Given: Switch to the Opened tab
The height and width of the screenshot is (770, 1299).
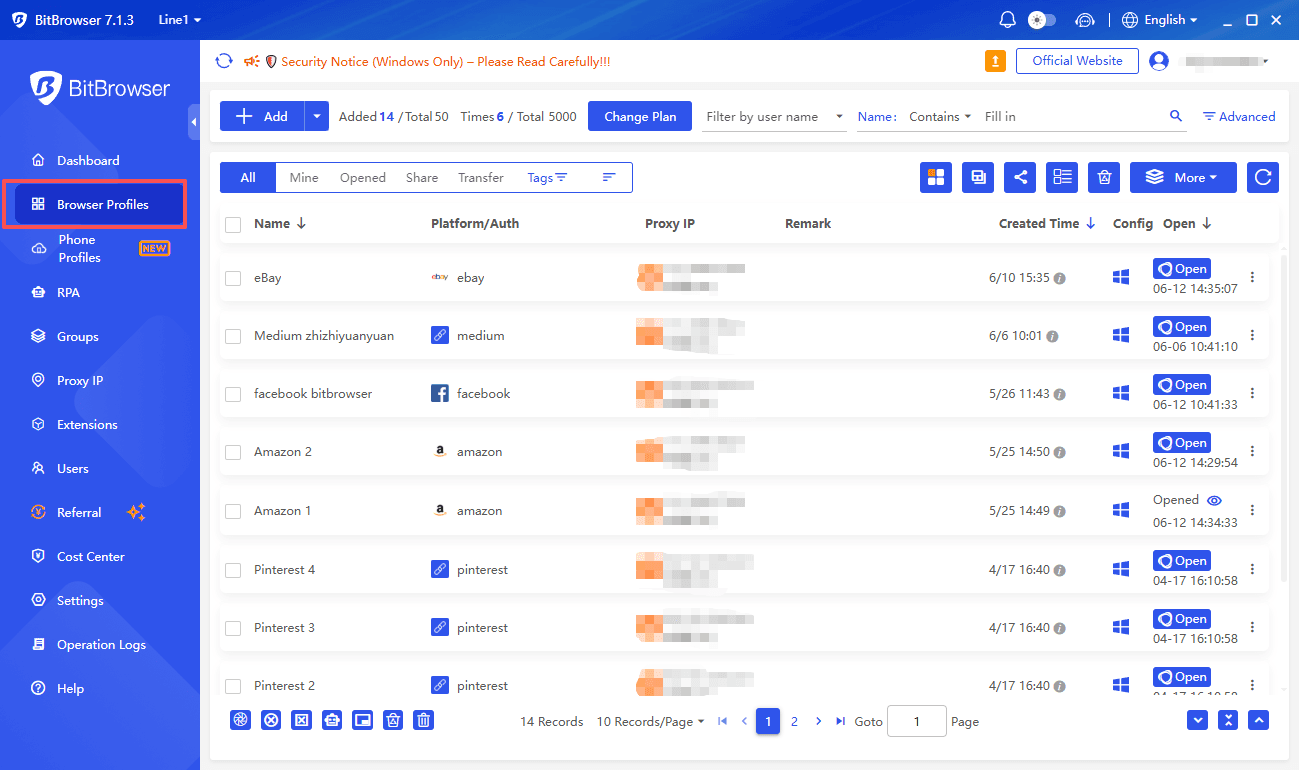Looking at the screenshot, I should 362,177.
